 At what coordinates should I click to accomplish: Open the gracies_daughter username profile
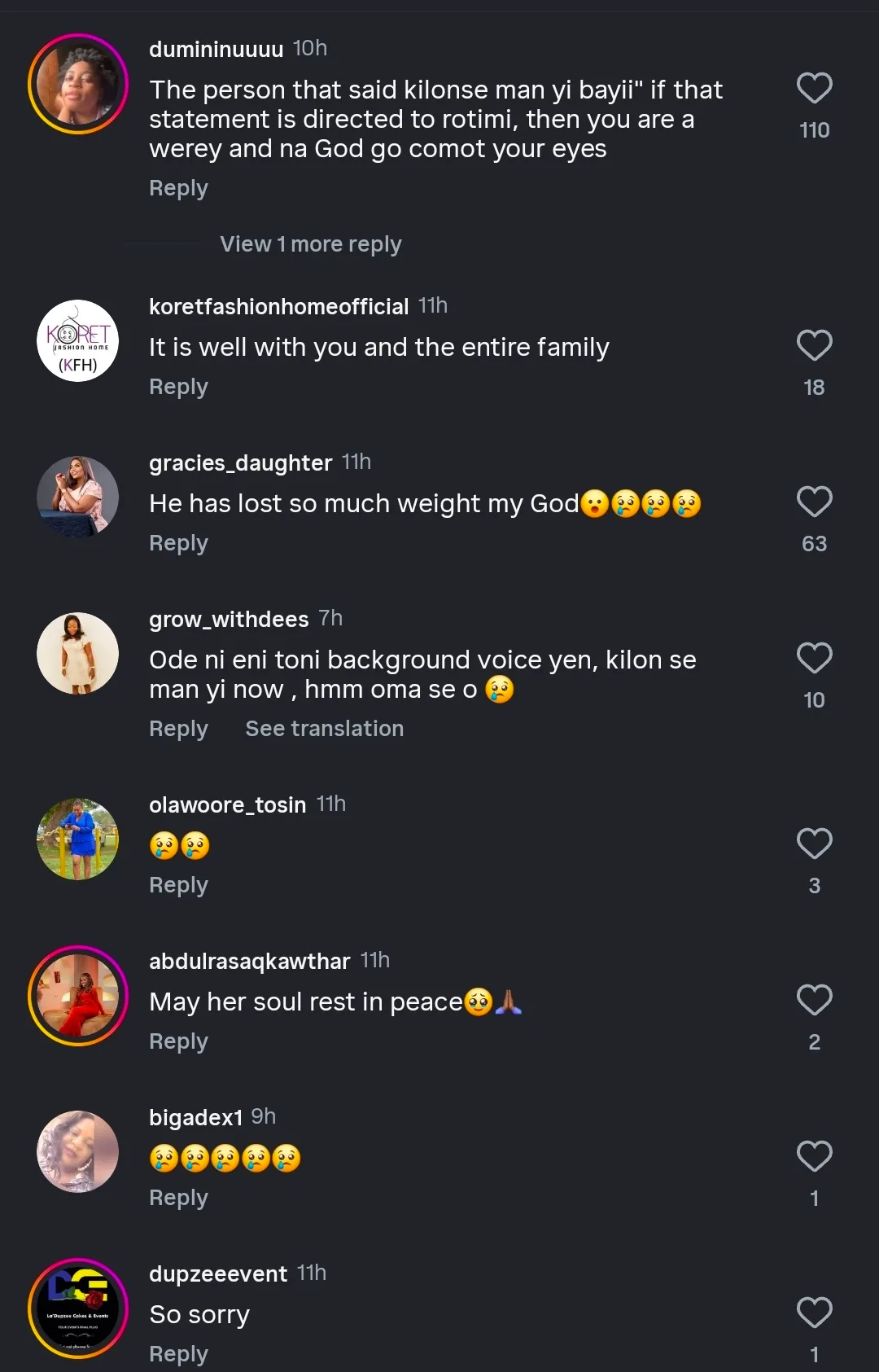[x=240, y=463]
